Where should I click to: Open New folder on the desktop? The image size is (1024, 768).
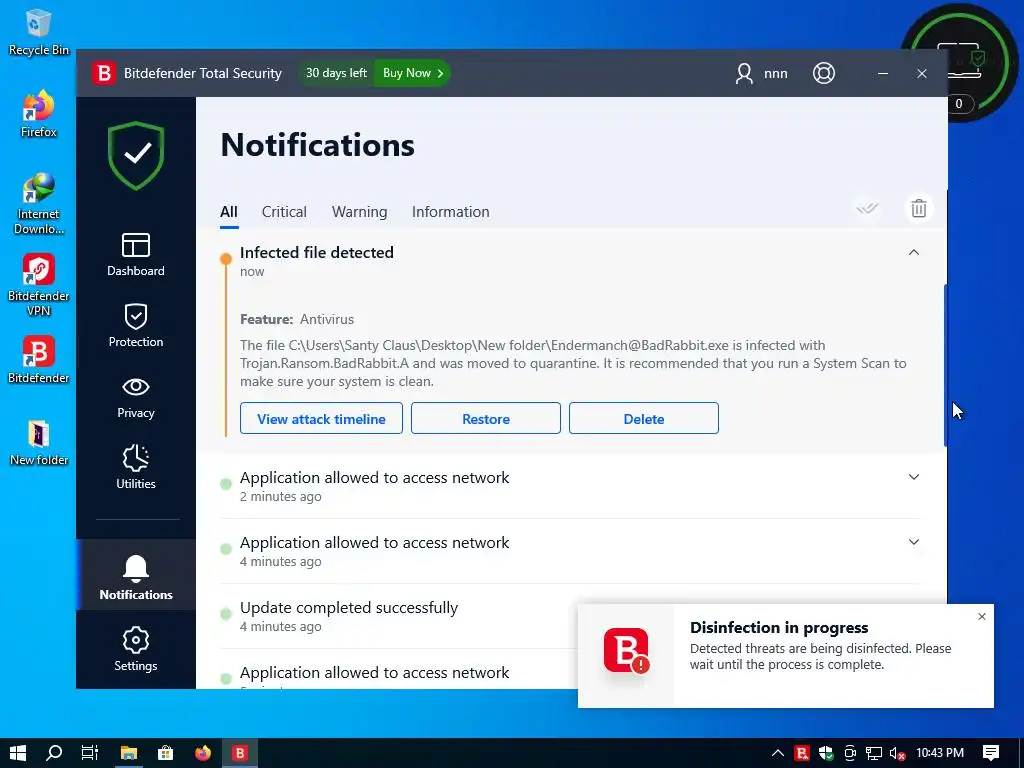coord(39,442)
